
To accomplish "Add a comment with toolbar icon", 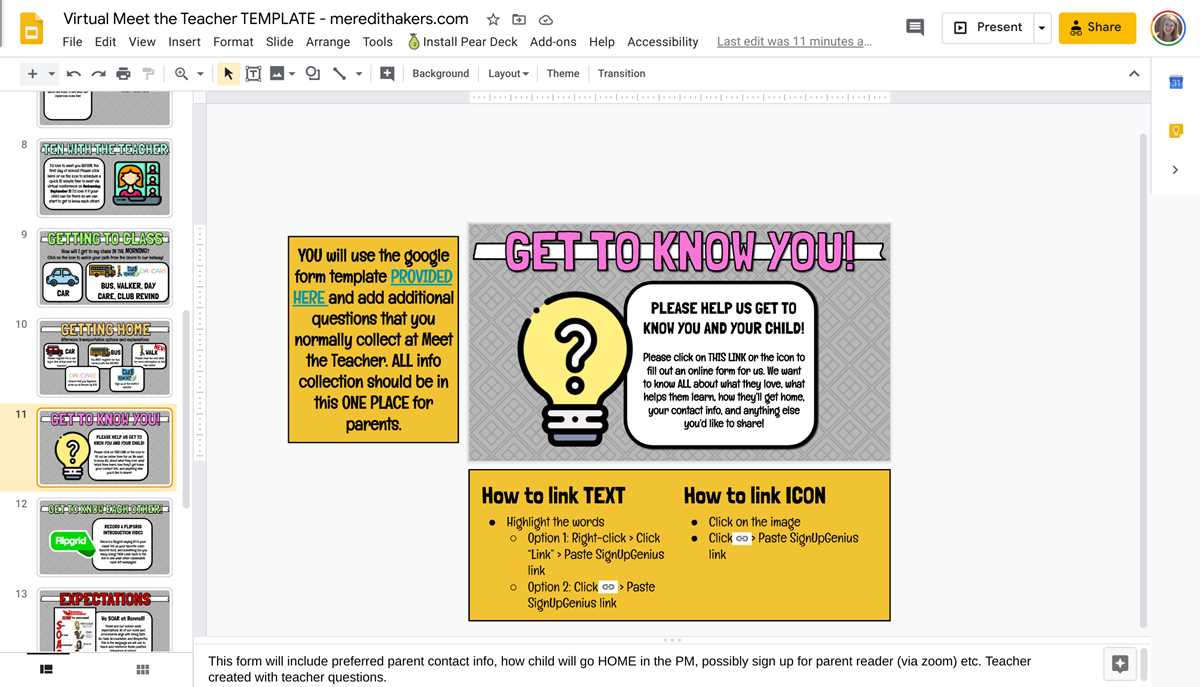I will click(387, 73).
